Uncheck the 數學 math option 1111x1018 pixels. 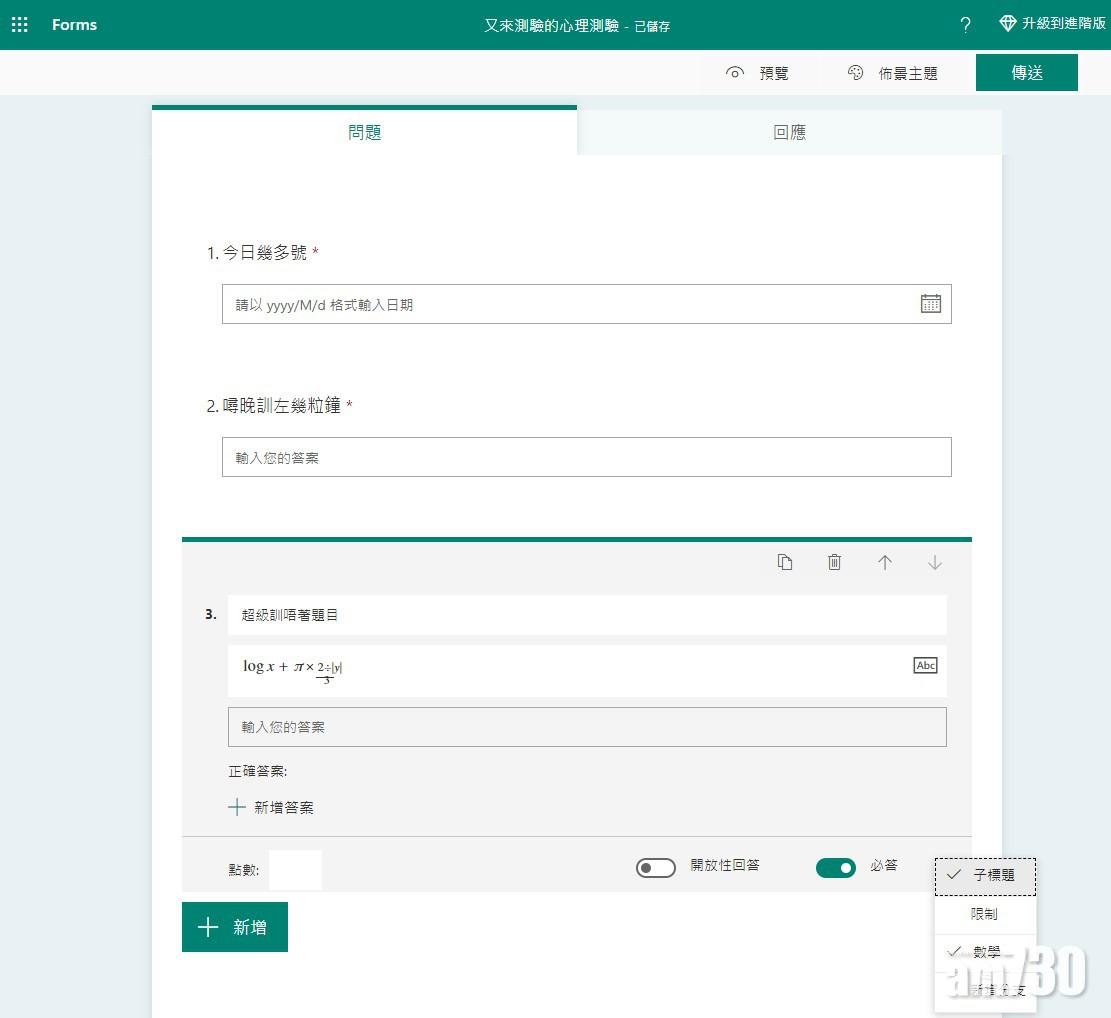[985, 952]
